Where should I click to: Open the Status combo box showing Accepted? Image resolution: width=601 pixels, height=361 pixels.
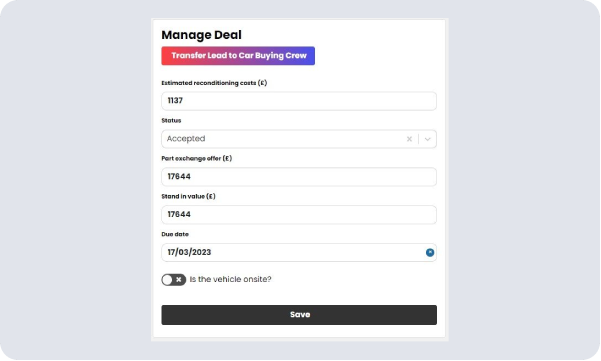pyautogui.click(x=299, y=139)
